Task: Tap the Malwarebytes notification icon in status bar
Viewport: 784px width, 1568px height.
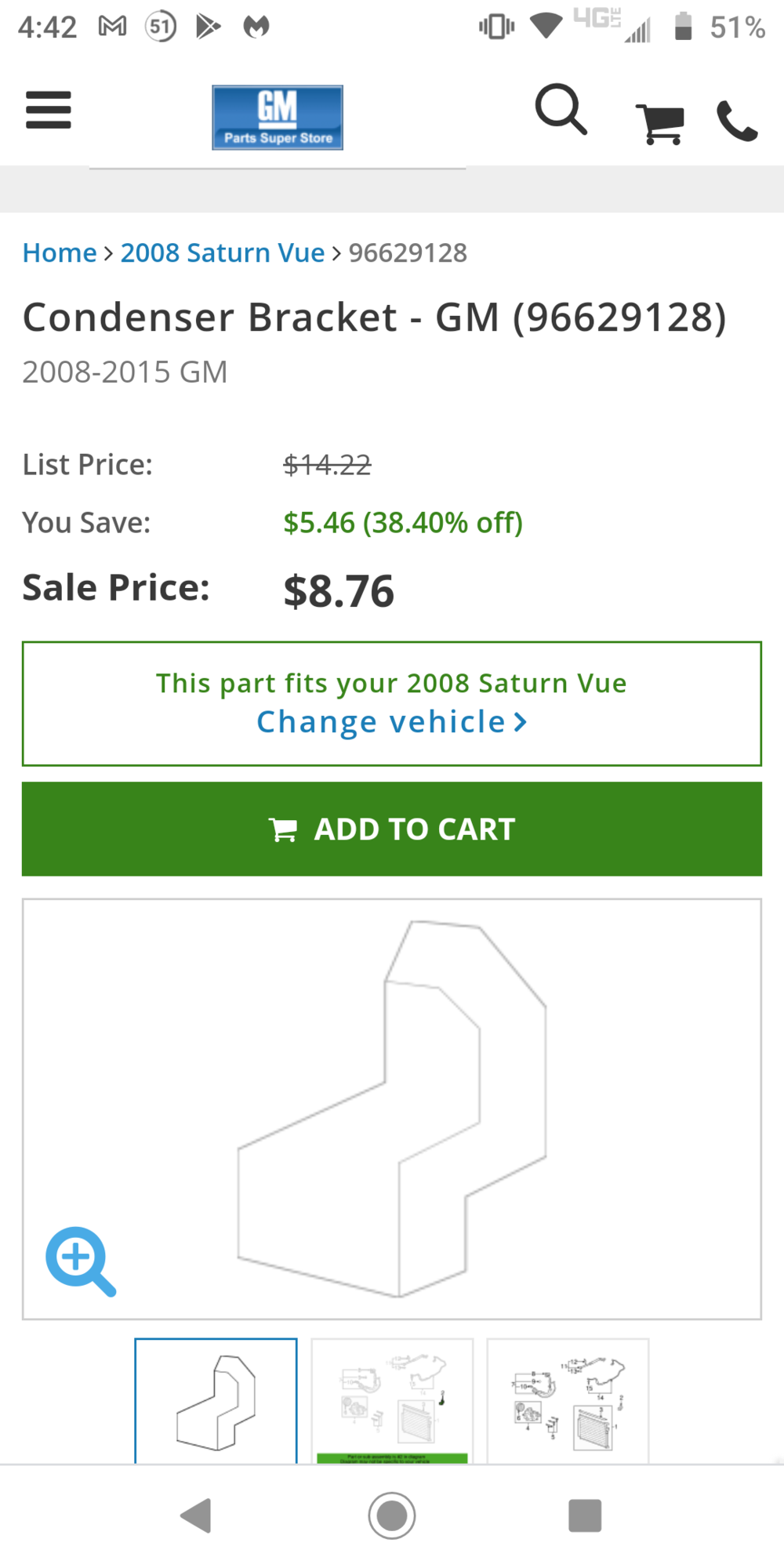Action: tap(256, 27)
